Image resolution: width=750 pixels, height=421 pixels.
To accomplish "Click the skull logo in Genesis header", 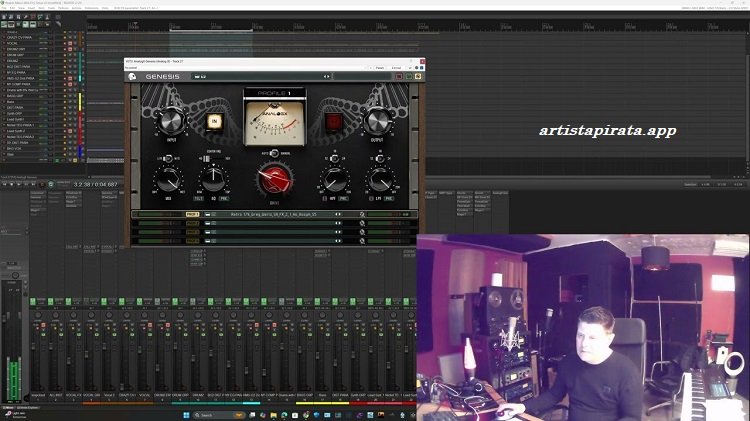I will (132, 77).
